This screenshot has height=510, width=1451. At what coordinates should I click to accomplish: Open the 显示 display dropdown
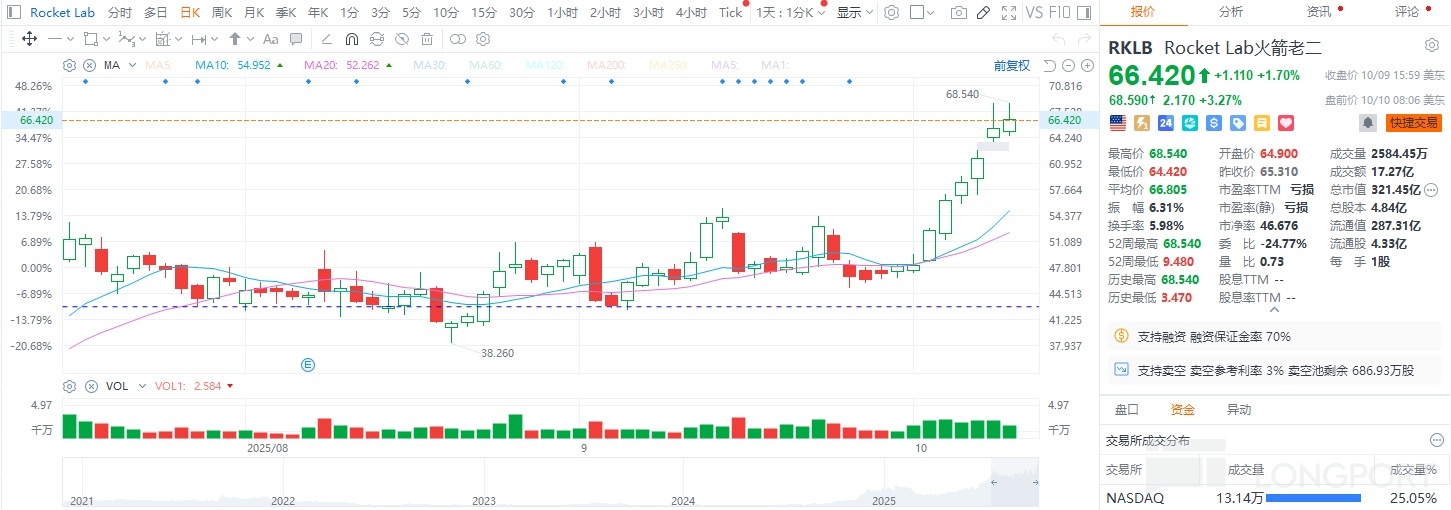(854, 13)
